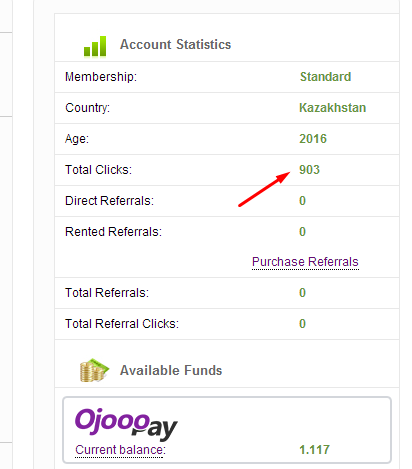Select the Account Statistics heading
This screenshot has height=469, width=412.
coord(175,44)
